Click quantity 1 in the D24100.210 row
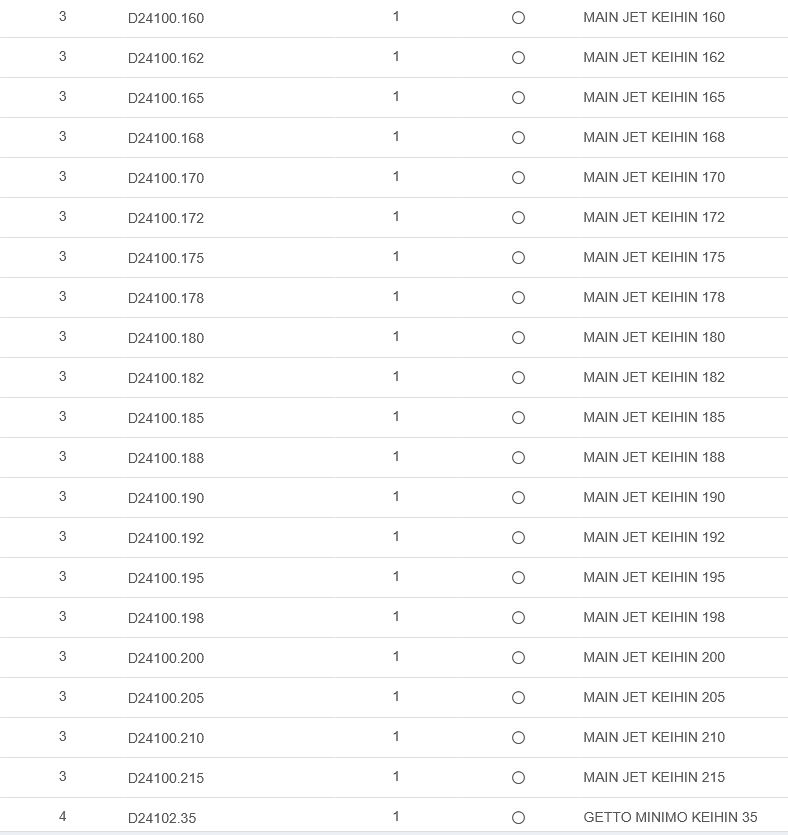Image resolution: width=788 pixels, height=835 pixels. pyautogui.click(x=396, y=737)
